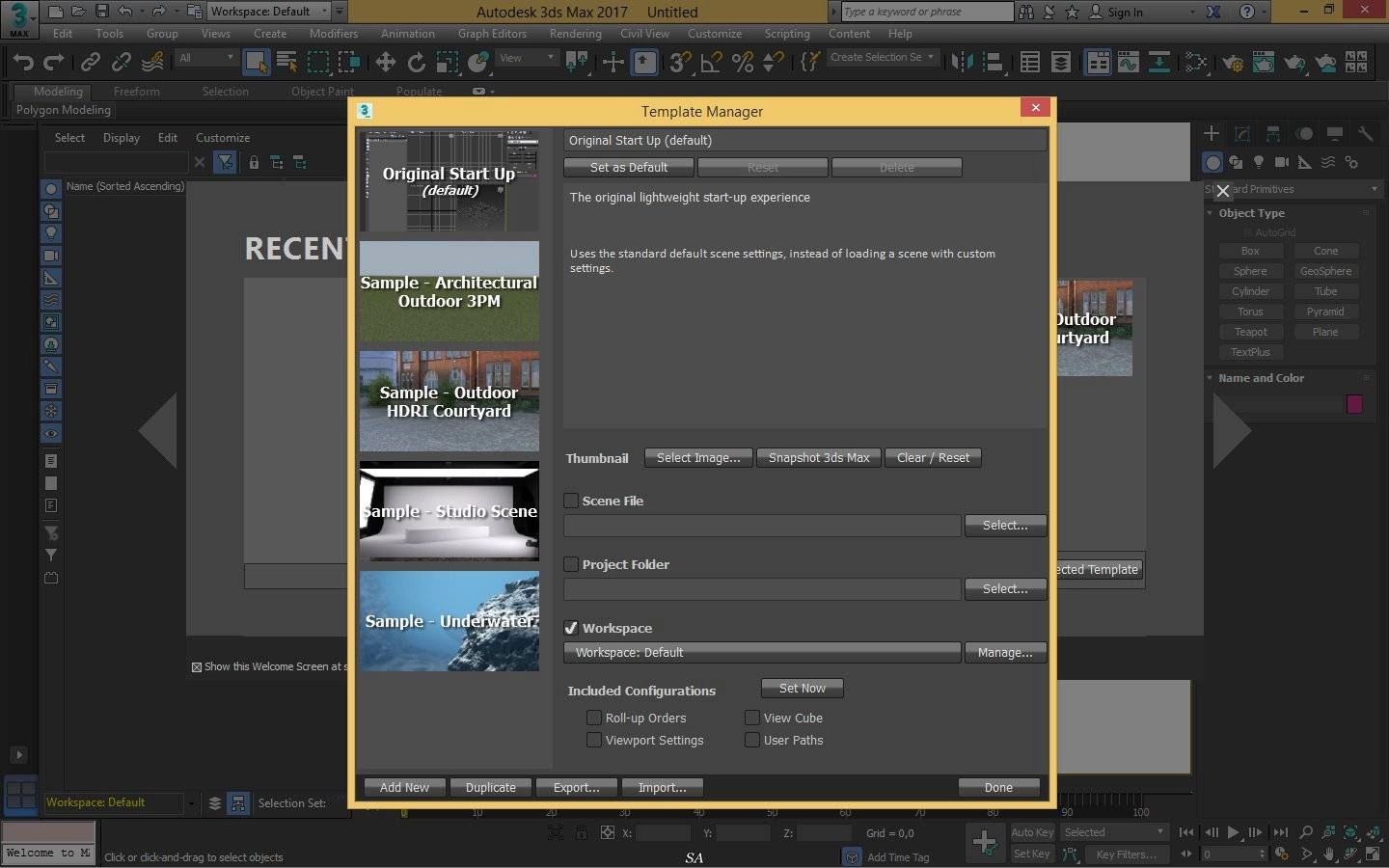Open the Create tab in Command Panel
The height and width of the screenshot is (868, 1389).
point(1212,133)
